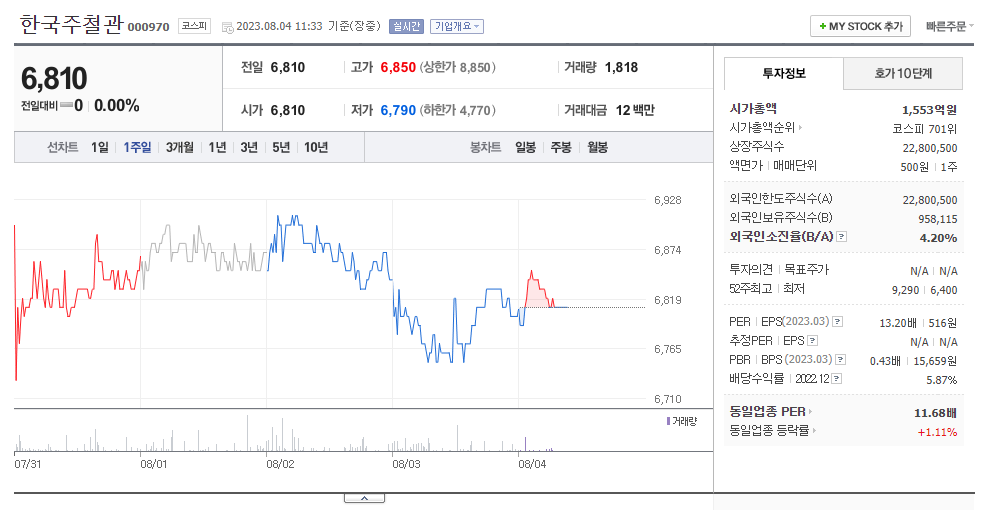
Task: Click the 하한가 4,770 lower limit text
Action: click(458, 110)
